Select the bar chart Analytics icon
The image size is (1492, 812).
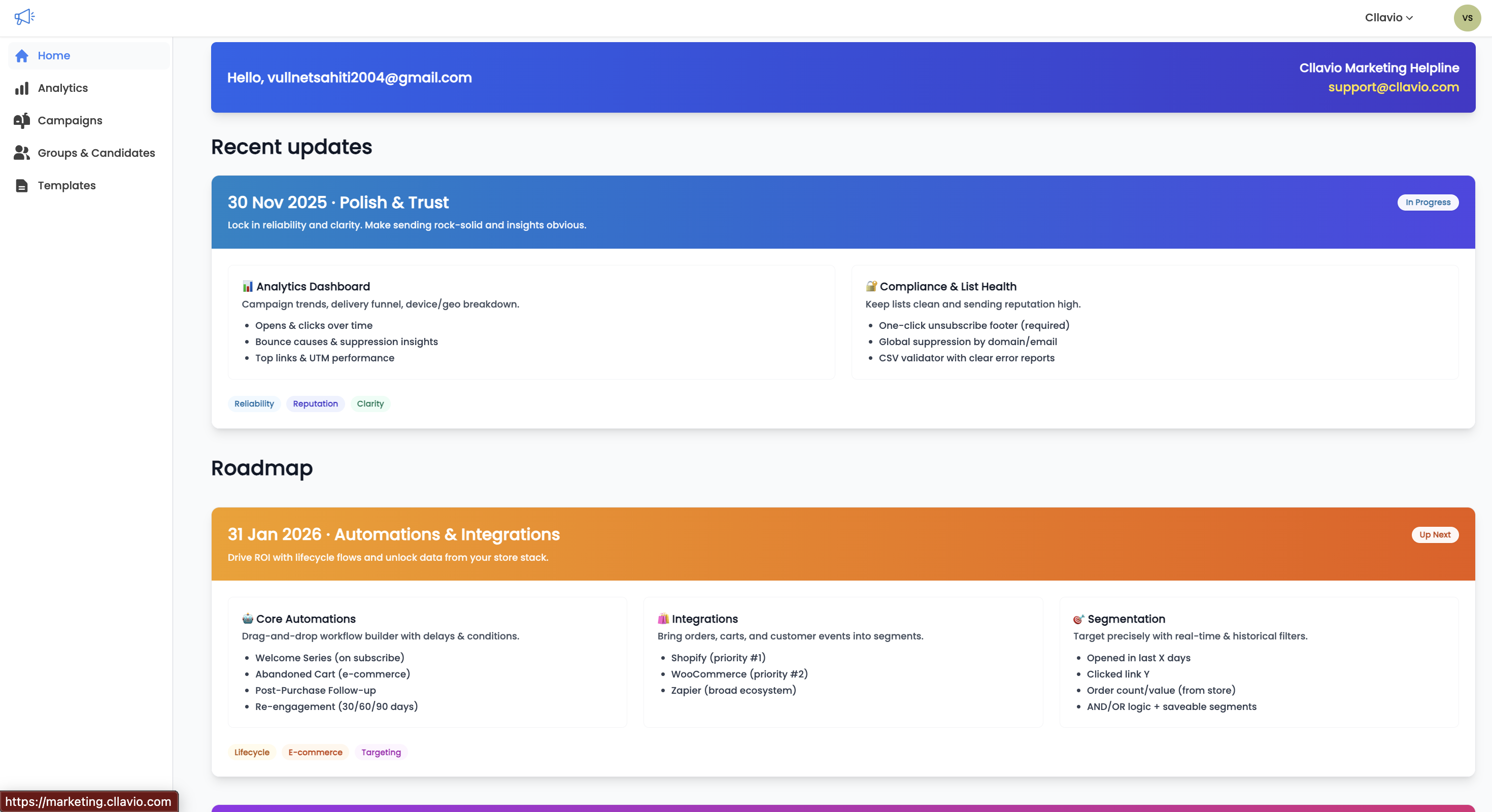point(21,88)
